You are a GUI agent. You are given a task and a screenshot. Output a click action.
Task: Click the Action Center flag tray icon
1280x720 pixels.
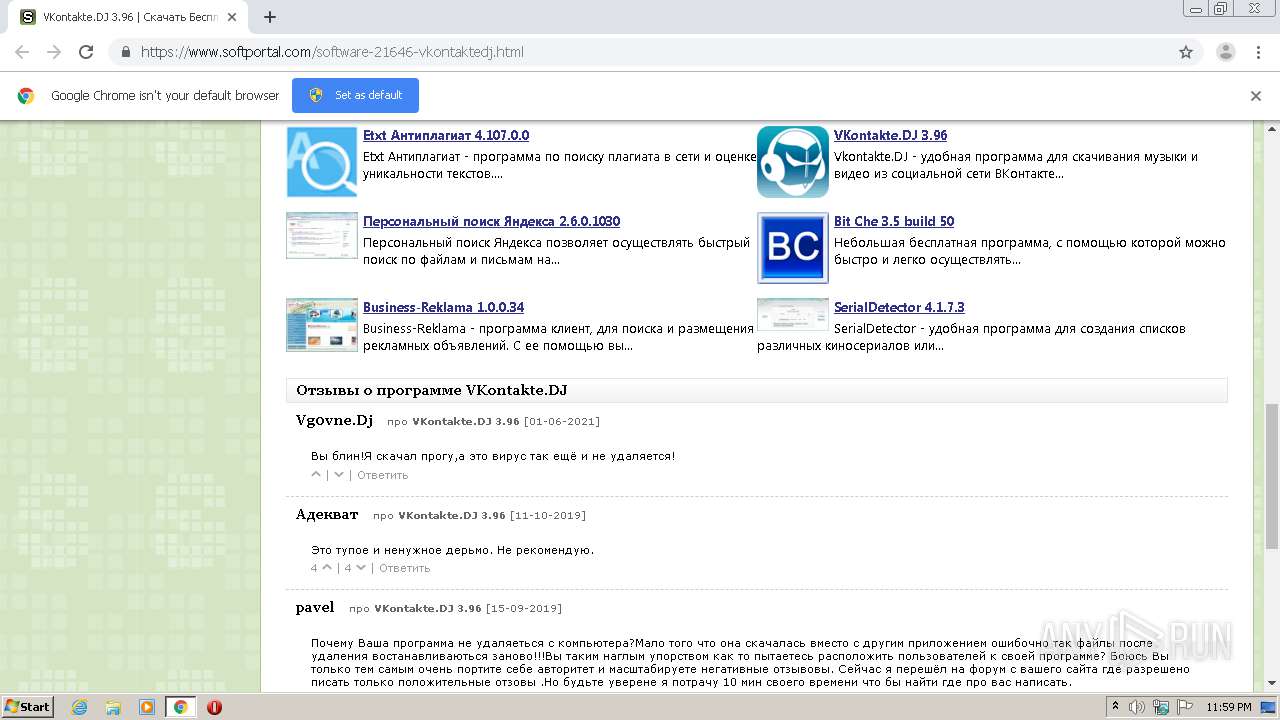[1185, 707]
